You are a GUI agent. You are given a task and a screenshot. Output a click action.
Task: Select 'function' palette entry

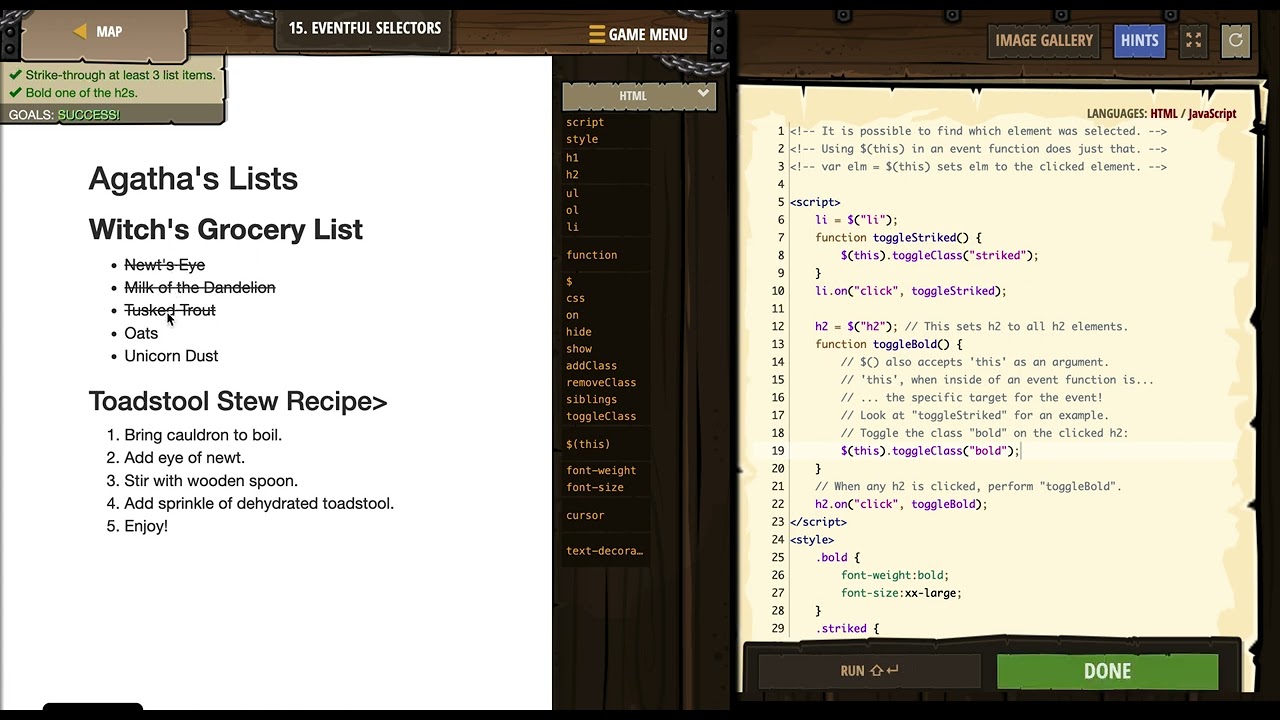pyautogui.click(x=591, y=255)
